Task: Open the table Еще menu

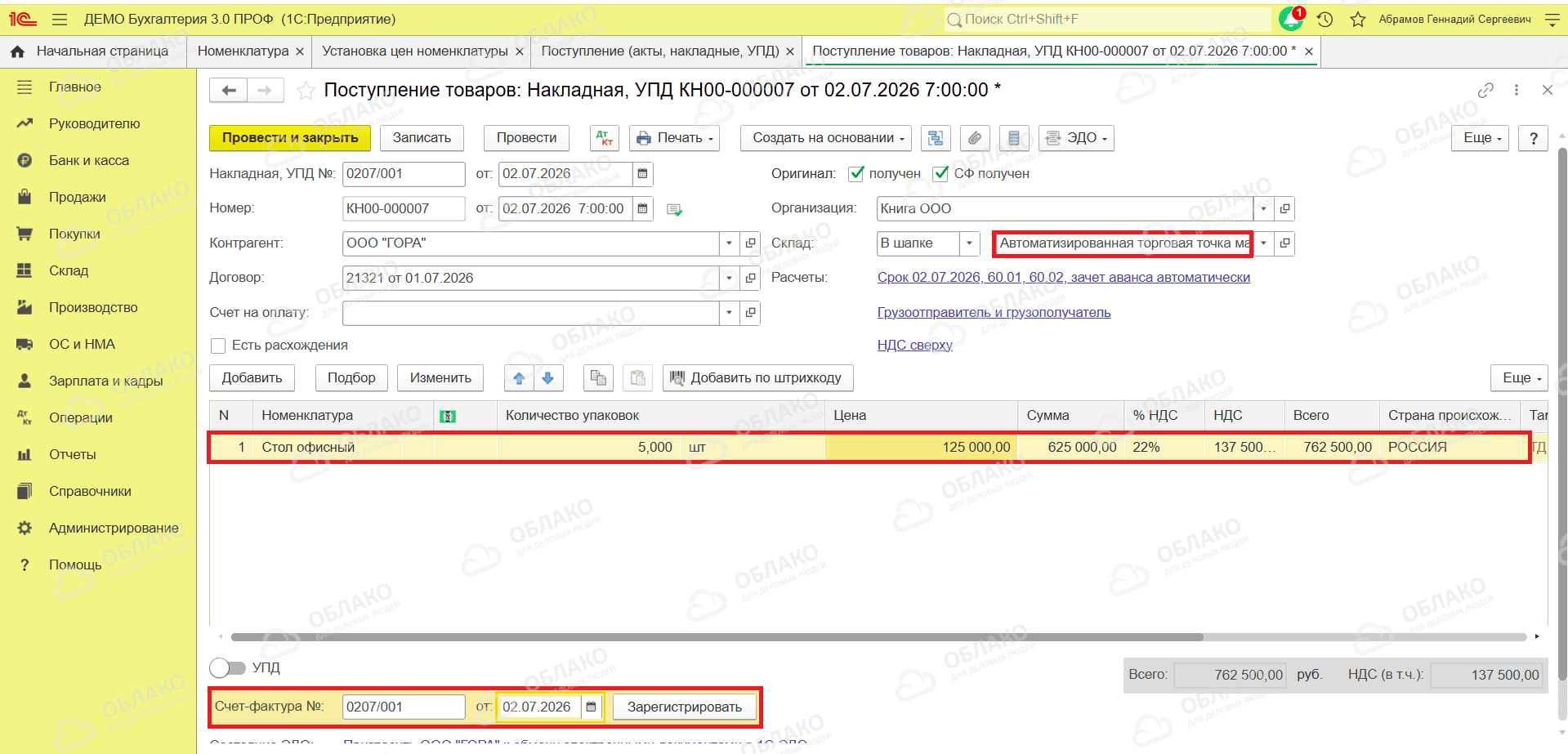Action: [1520, 378]
